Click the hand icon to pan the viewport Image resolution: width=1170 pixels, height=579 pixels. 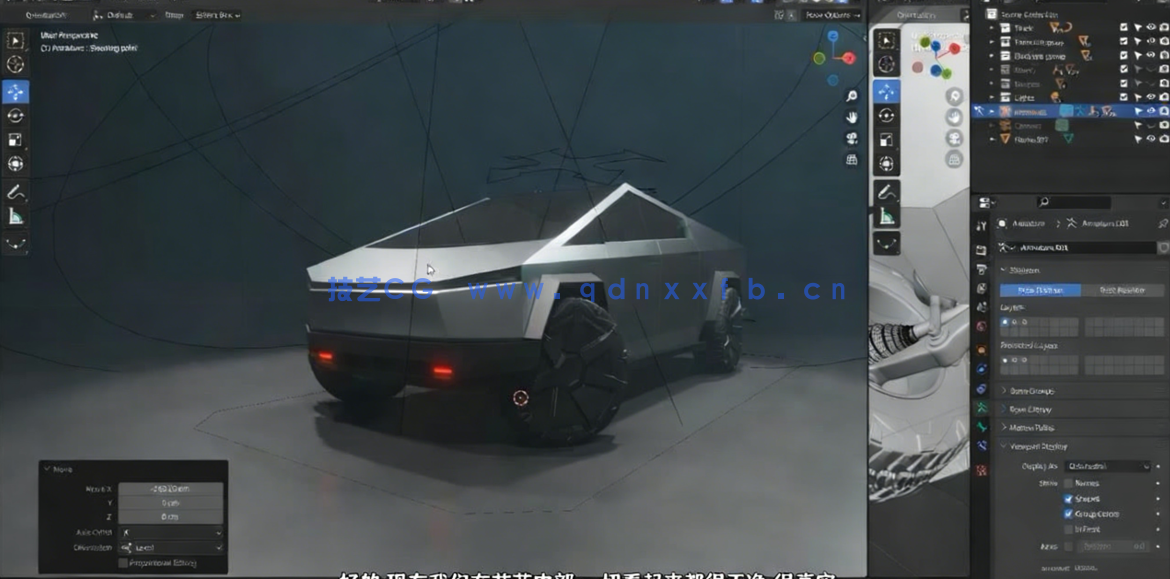(x=851, y=118)
